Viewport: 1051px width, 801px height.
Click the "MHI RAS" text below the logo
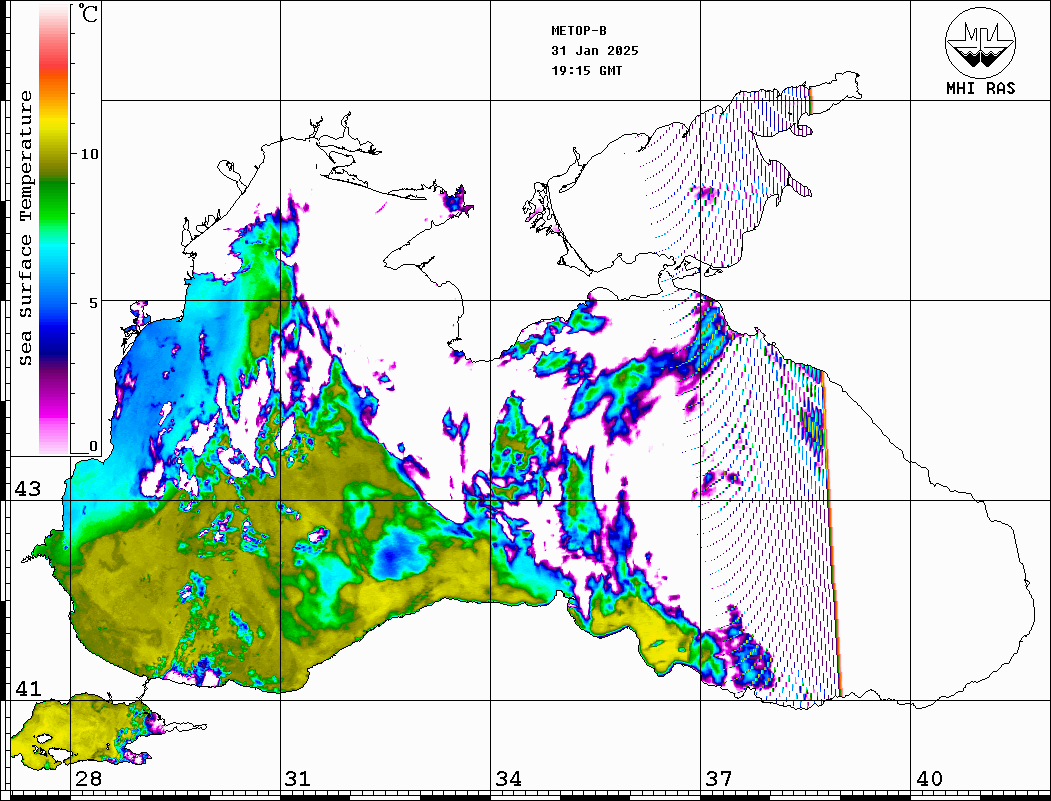[x=980, y=89]
